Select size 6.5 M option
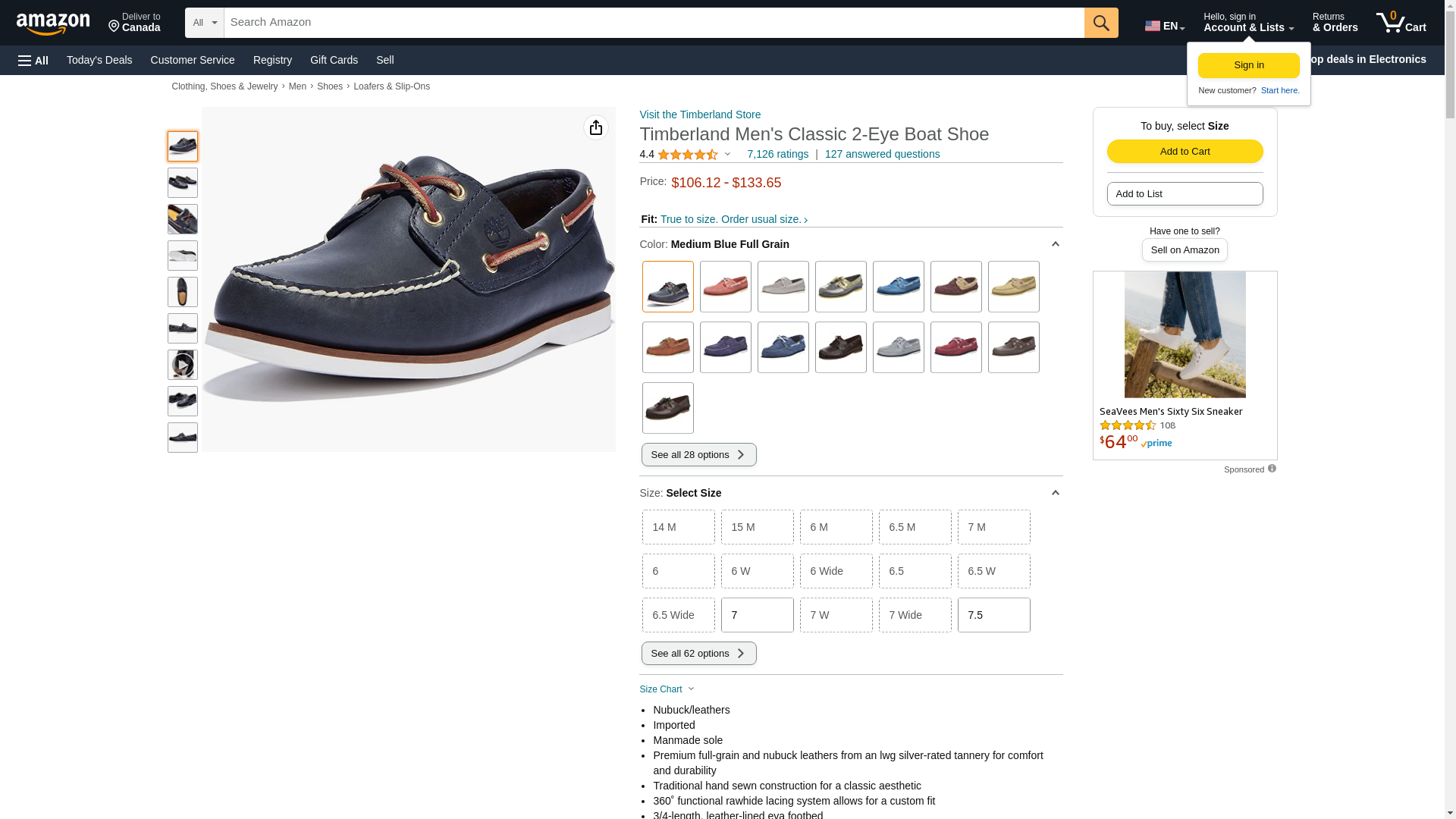 coord(915,527)
